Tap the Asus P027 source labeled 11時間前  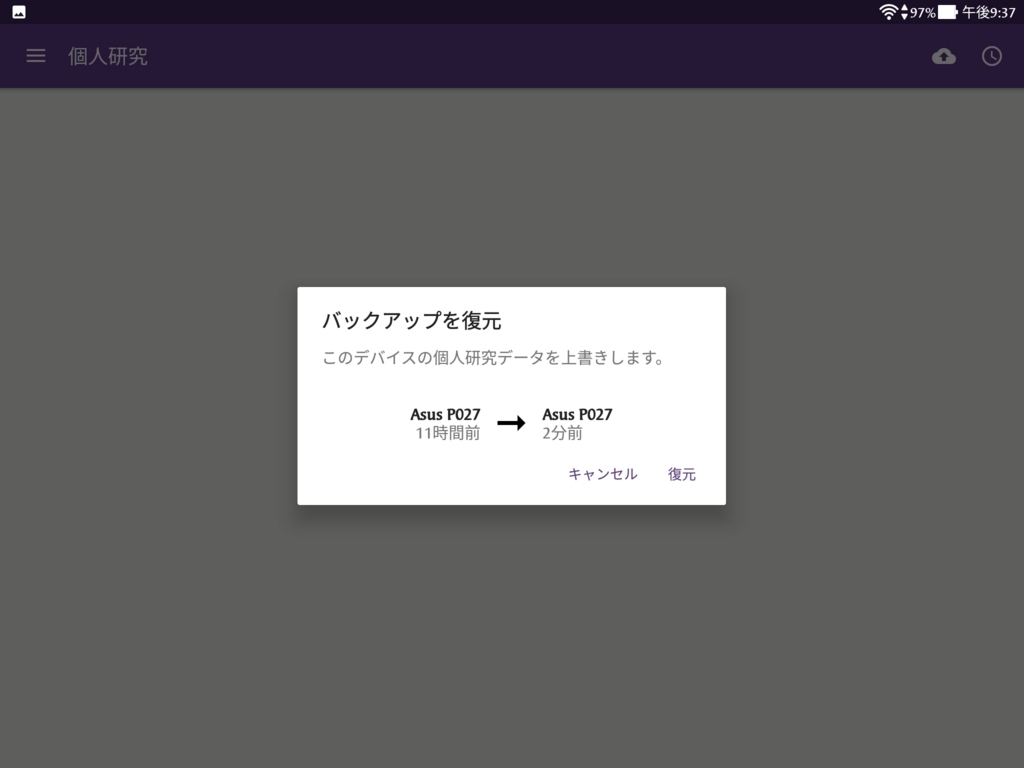point(445,423)
